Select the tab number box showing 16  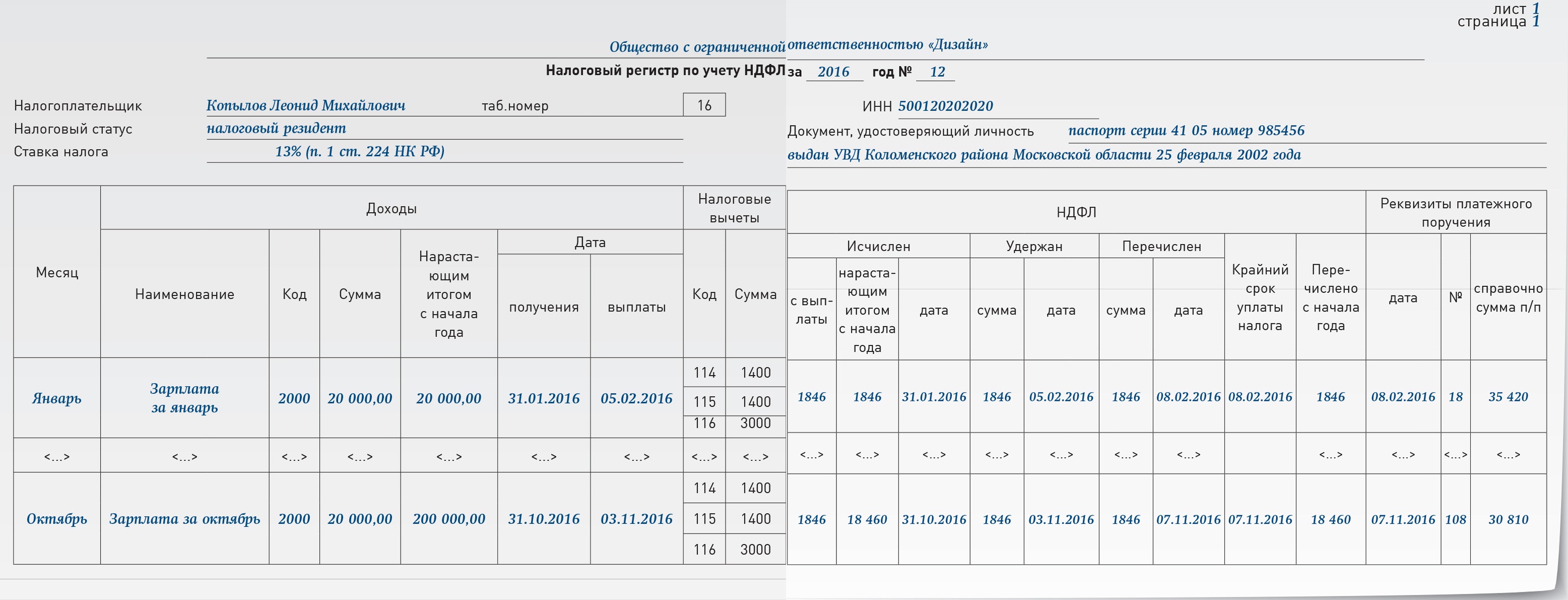click(704, 105)
